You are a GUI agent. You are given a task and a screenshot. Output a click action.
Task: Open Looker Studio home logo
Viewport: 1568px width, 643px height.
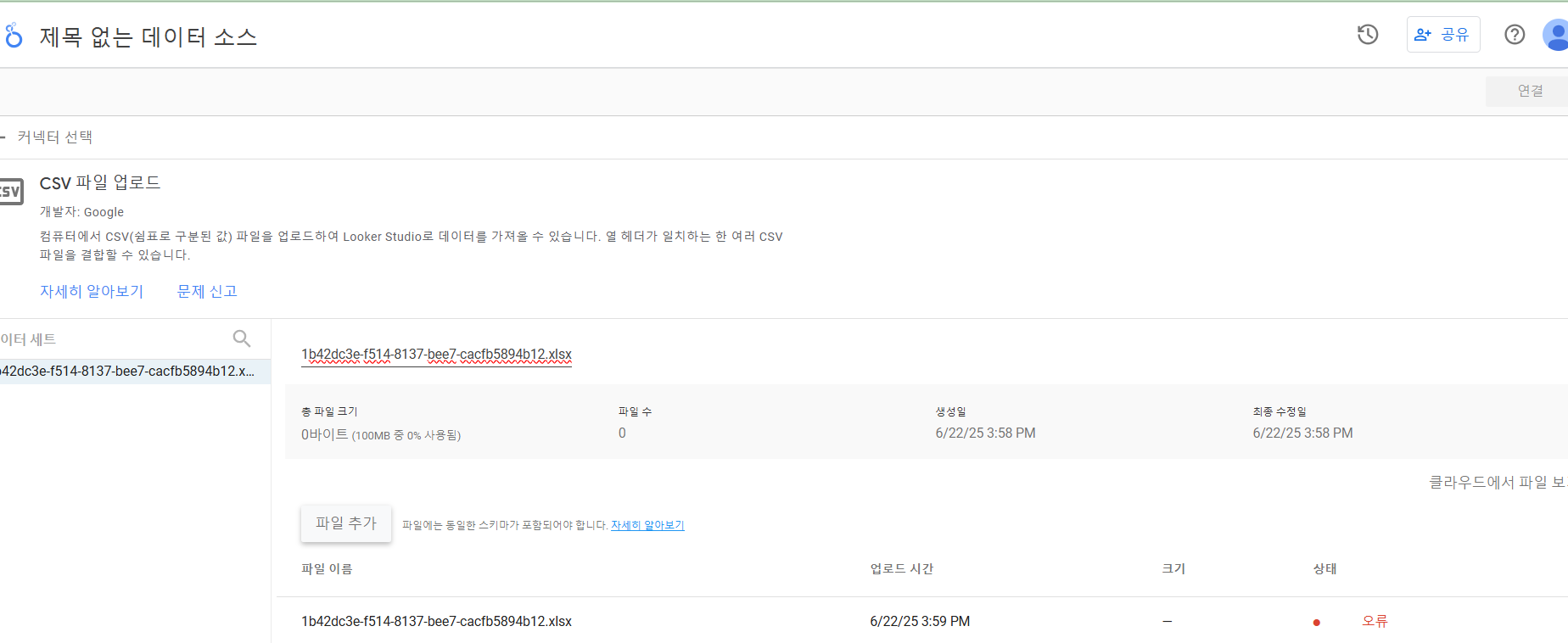(13, 36)
